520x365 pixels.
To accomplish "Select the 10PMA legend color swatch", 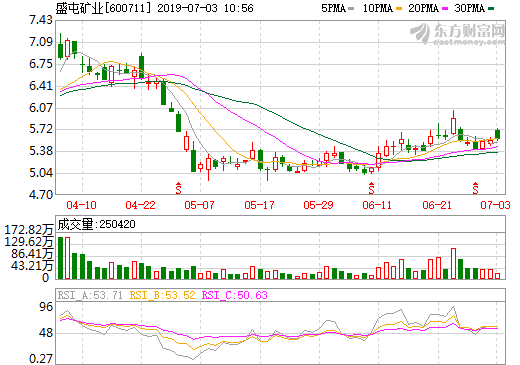I will (x=399, y=9).
